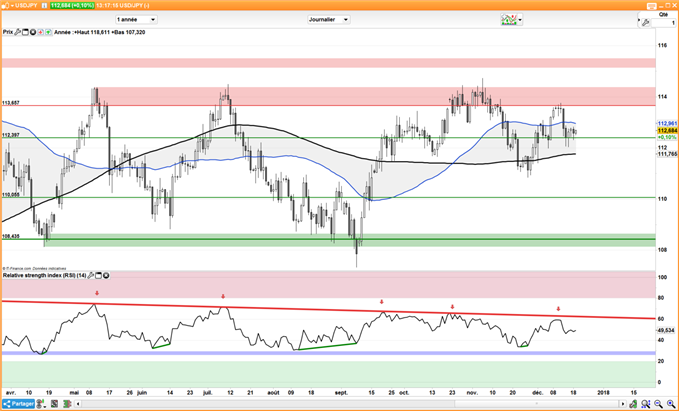Click the 112,397 support level label
Screen dimensions: 679x411
pyautogui.click(x=11, y=135)
